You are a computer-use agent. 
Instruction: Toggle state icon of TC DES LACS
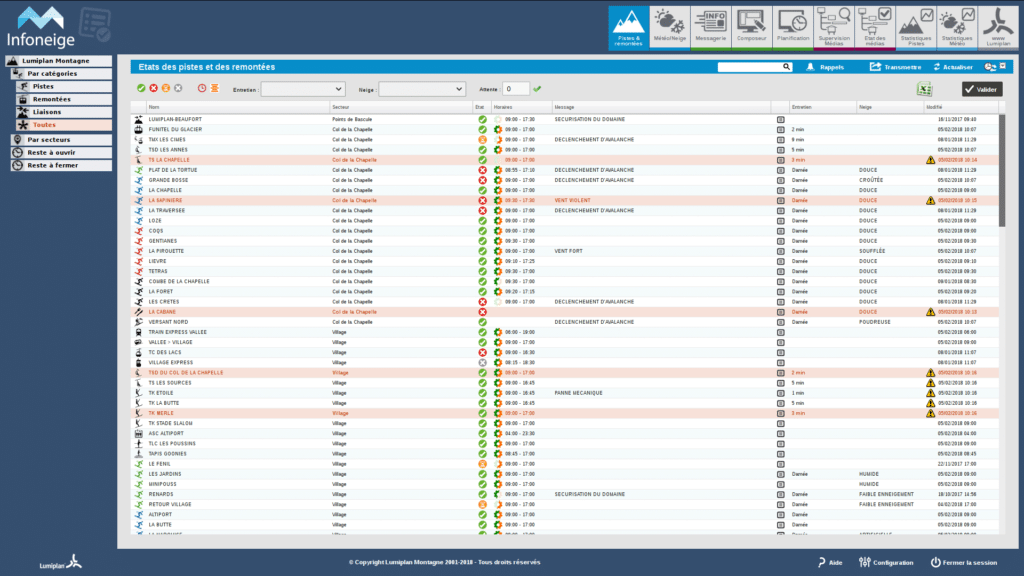(x=483, y=353)
